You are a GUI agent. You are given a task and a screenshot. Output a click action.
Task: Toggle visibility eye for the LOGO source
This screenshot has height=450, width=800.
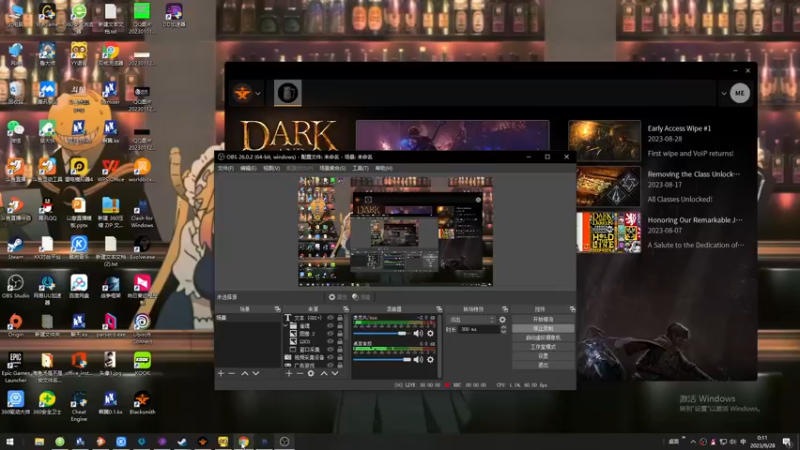(x=330, y=341)
